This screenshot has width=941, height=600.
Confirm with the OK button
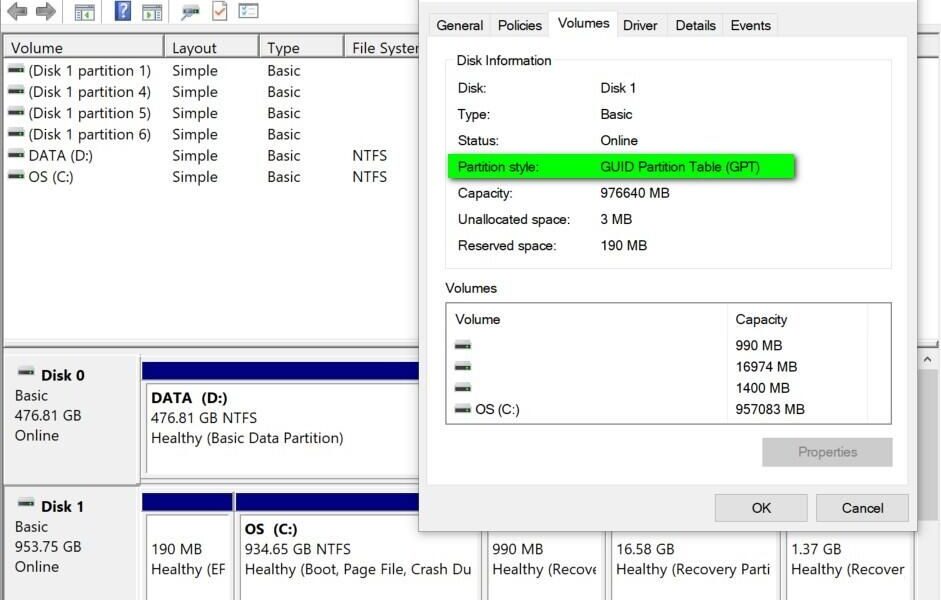pyautogui.click(x=760, y=507)
